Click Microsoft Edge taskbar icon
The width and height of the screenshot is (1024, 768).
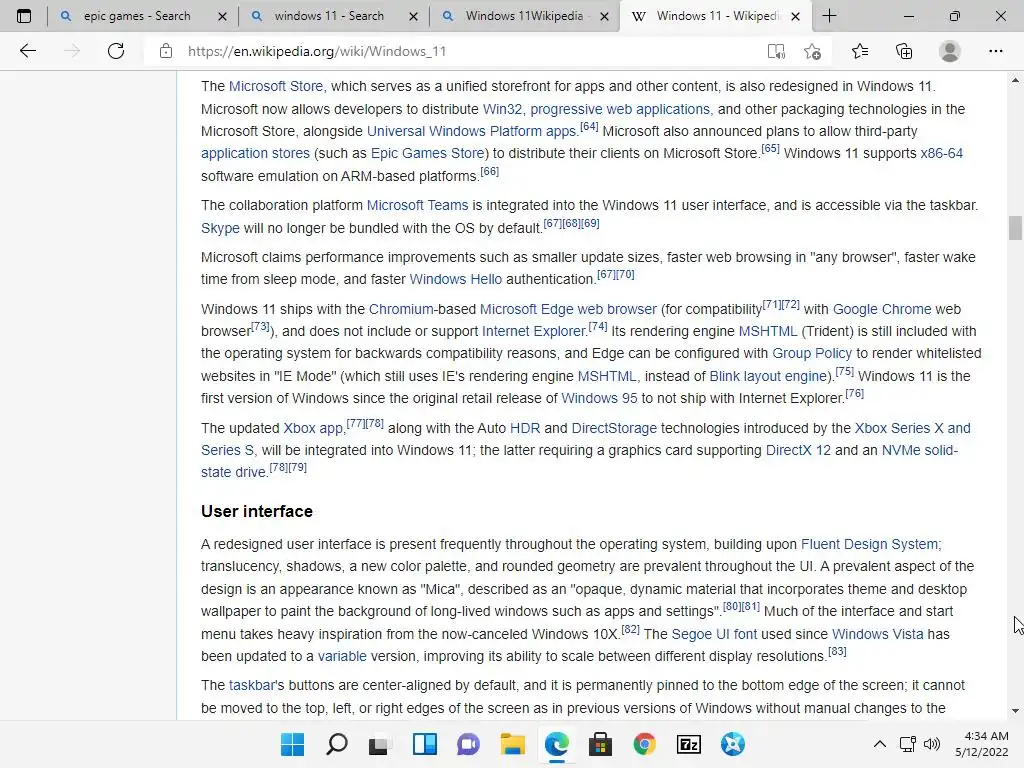click(556, 744)
